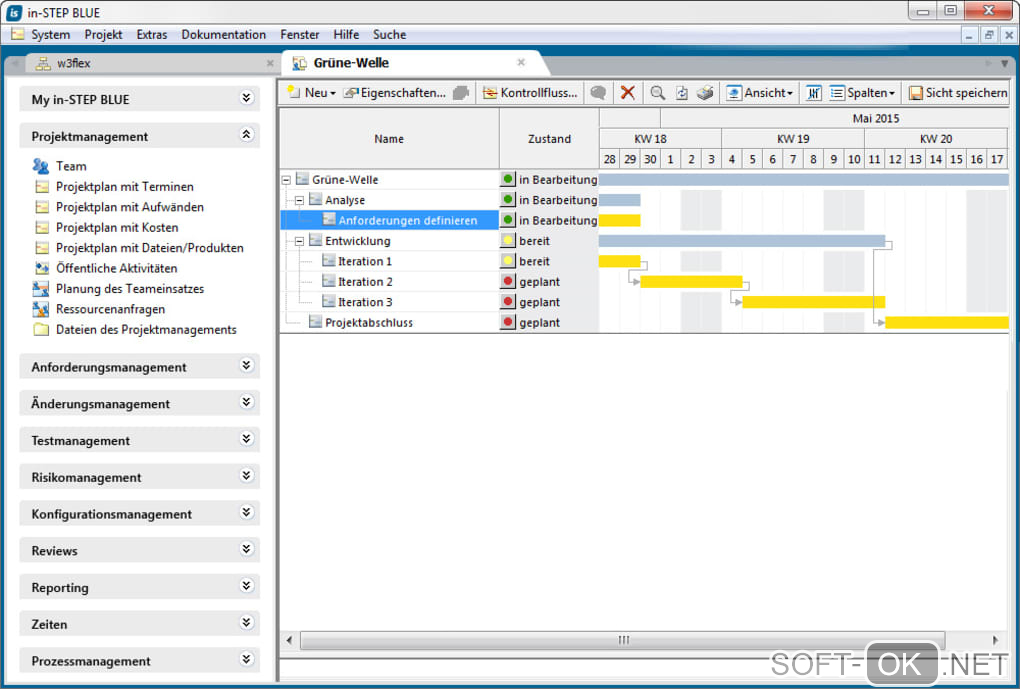Open the Neu dropdown button
This screenshot has width=1020, height=689.
(x=312, y=93)
